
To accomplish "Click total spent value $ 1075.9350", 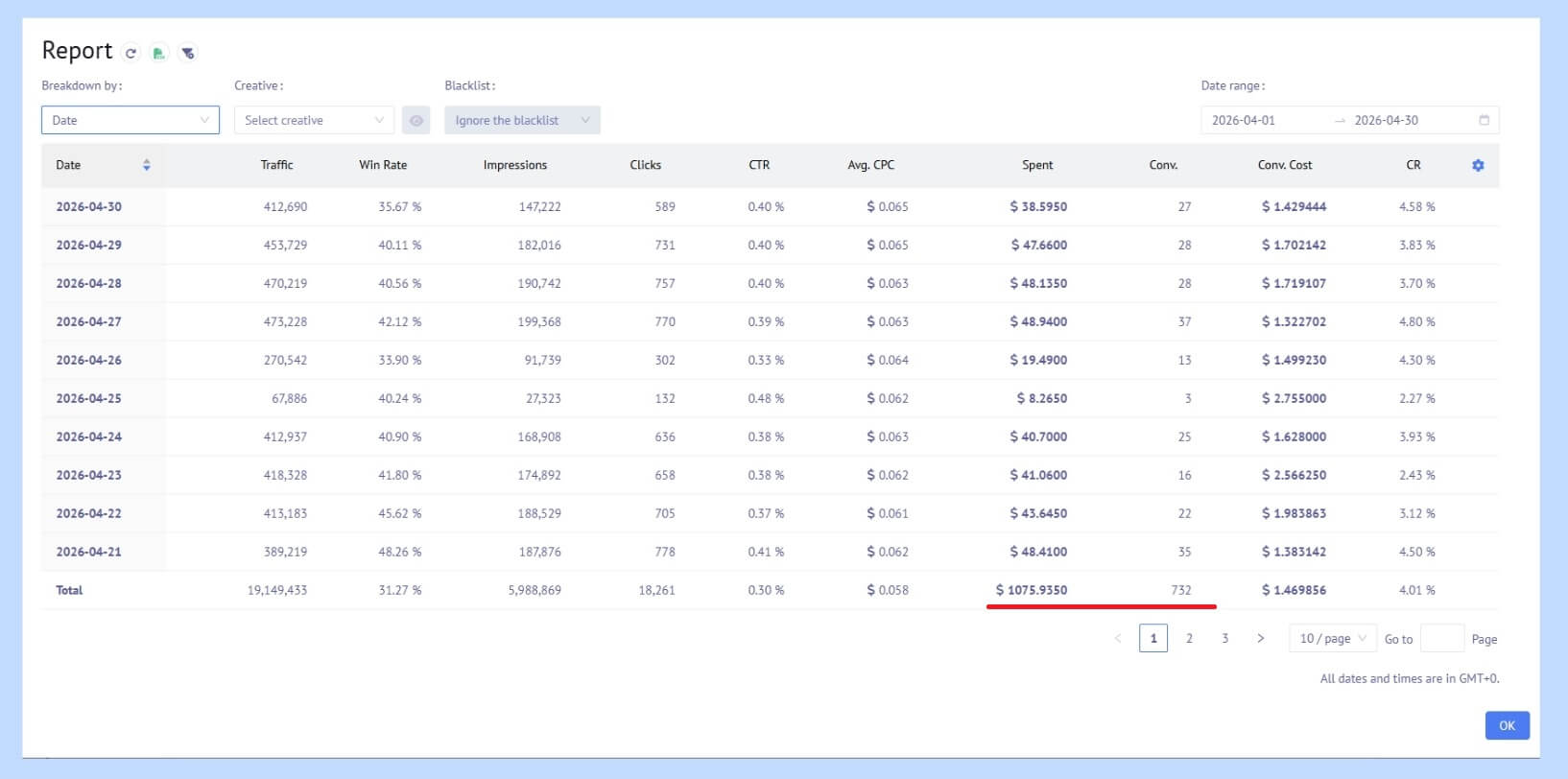I will [1032, 590].
